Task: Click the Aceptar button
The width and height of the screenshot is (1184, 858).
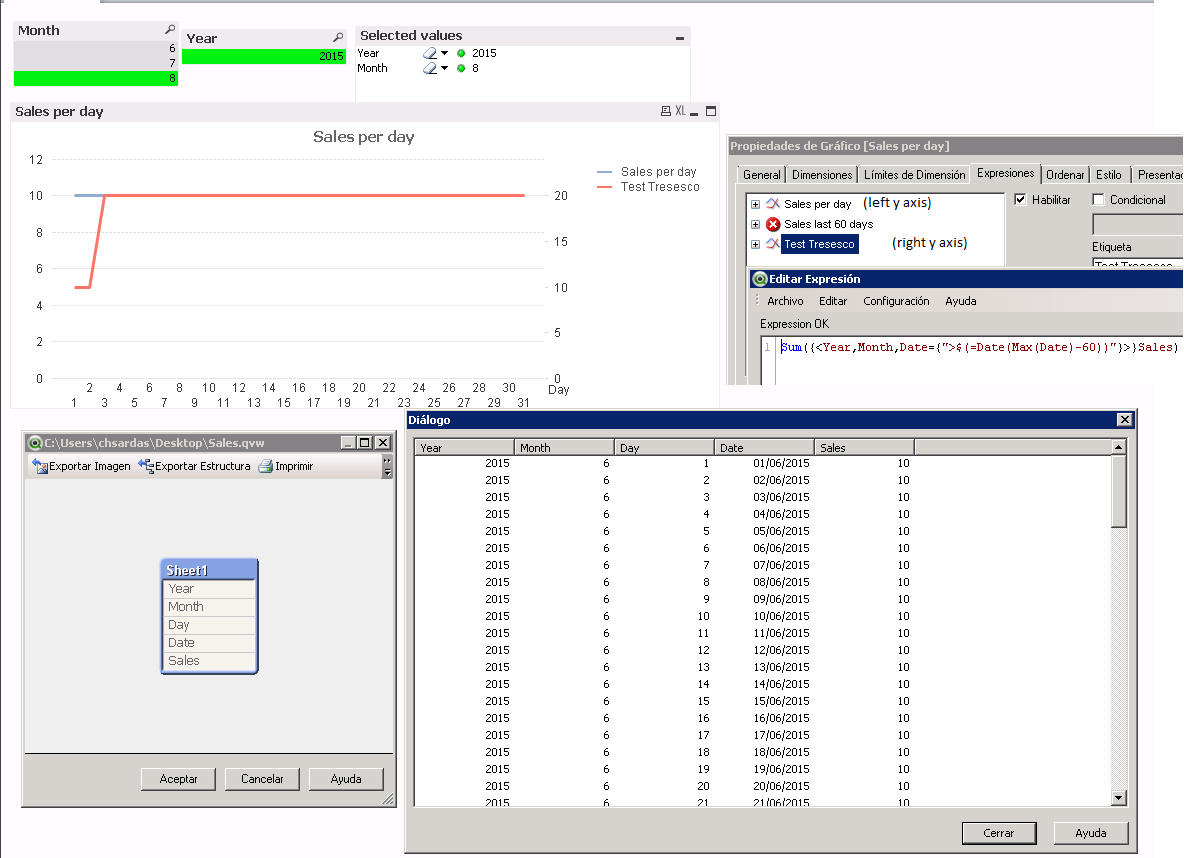Action: tap(179, 779)
